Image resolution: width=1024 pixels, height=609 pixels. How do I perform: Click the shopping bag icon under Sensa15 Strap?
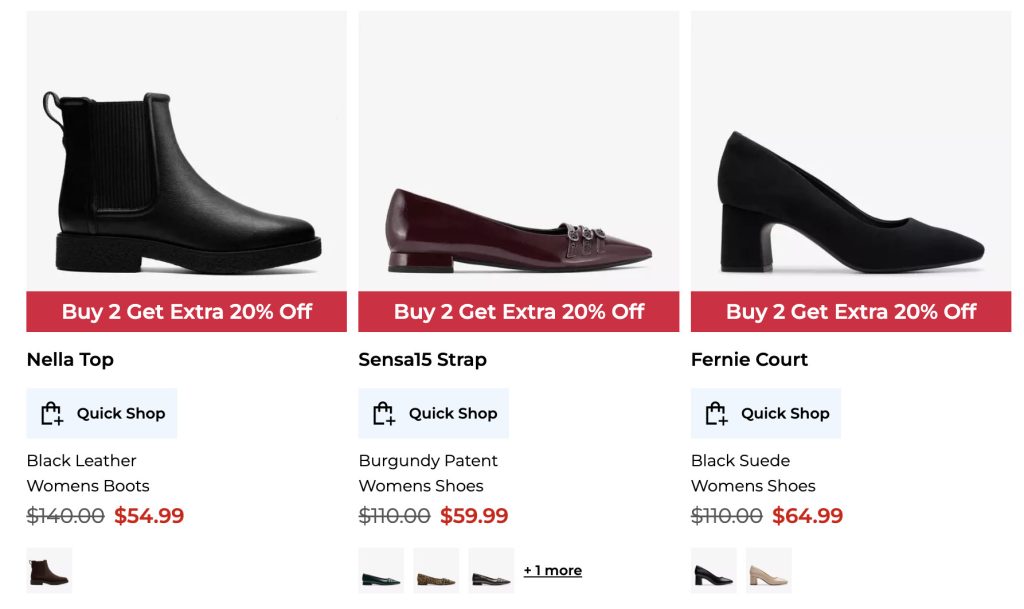click(x=384, y=413)
